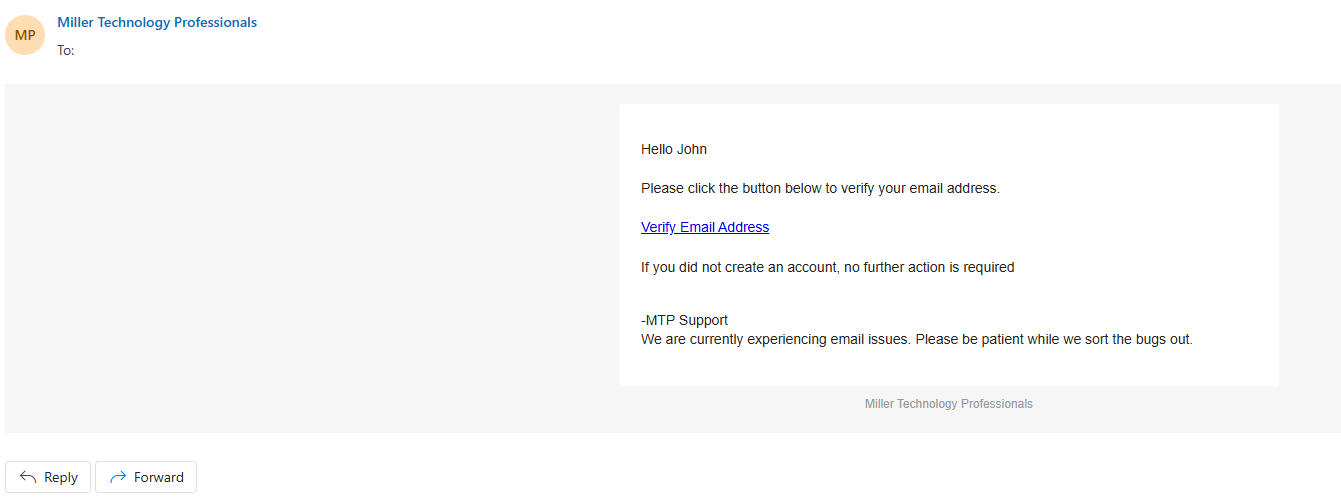Click the MP sender avatar circle
The image size is (1341, 498).
click(25, 35)
